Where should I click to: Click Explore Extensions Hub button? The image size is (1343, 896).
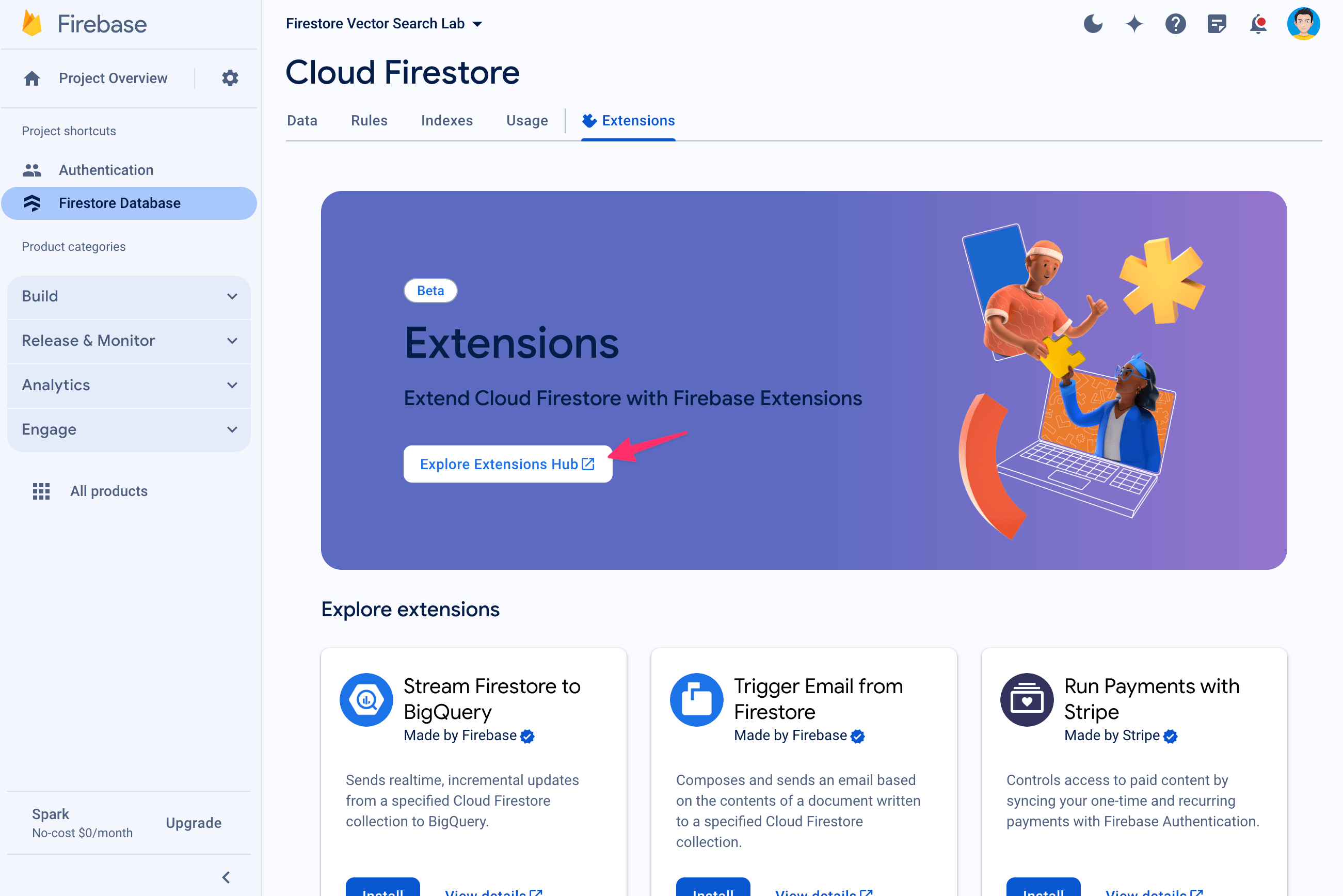pos(506,464)
